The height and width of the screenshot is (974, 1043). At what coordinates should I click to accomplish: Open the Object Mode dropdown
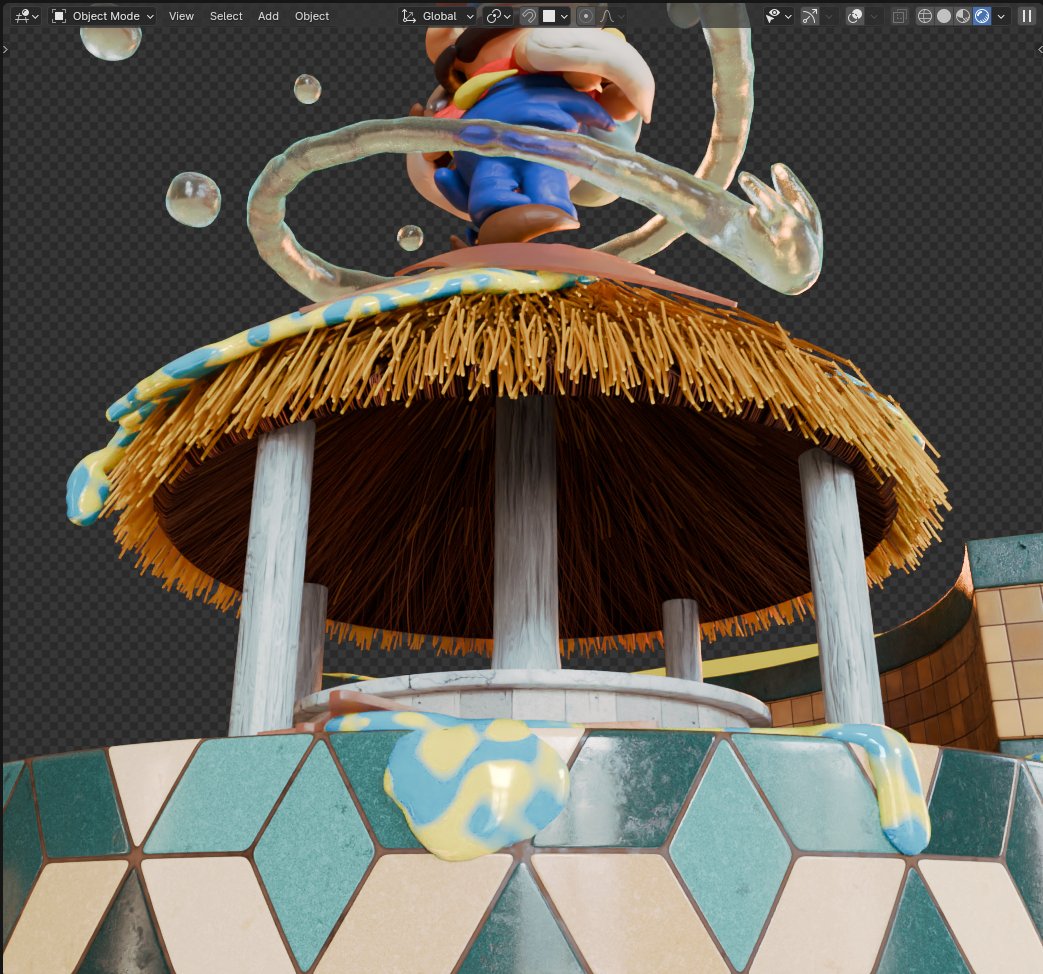tap(103, 16)
